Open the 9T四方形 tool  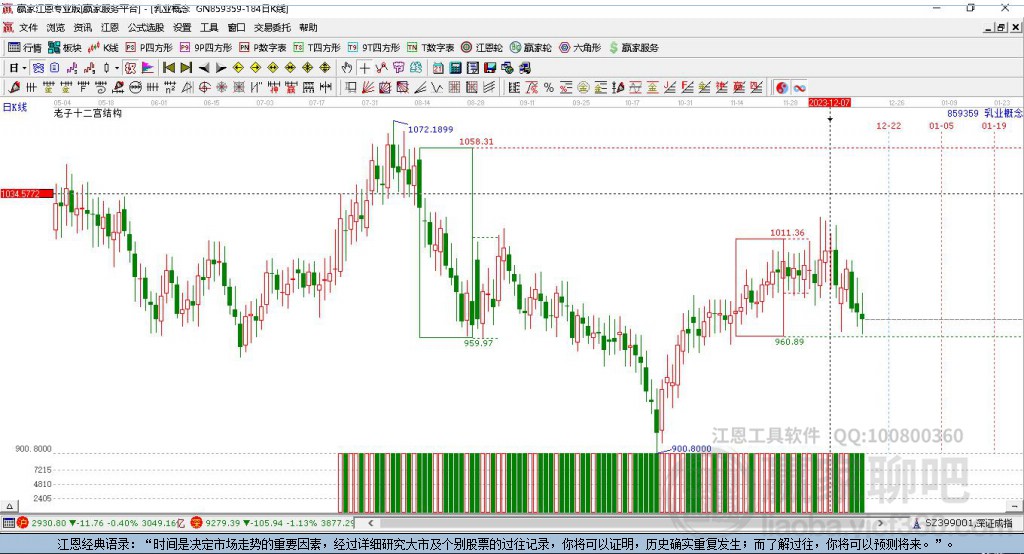374,48
